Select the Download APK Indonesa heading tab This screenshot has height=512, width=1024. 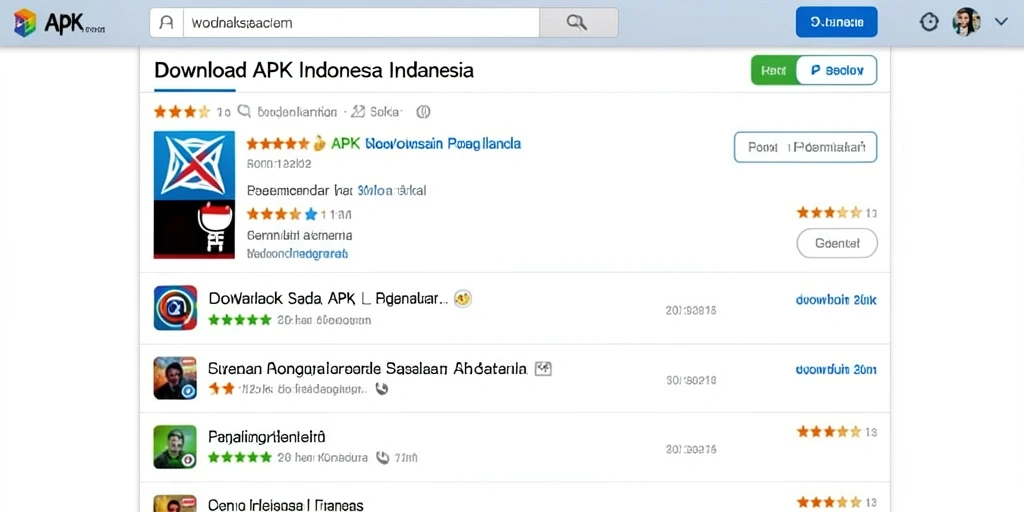(313, 70)
